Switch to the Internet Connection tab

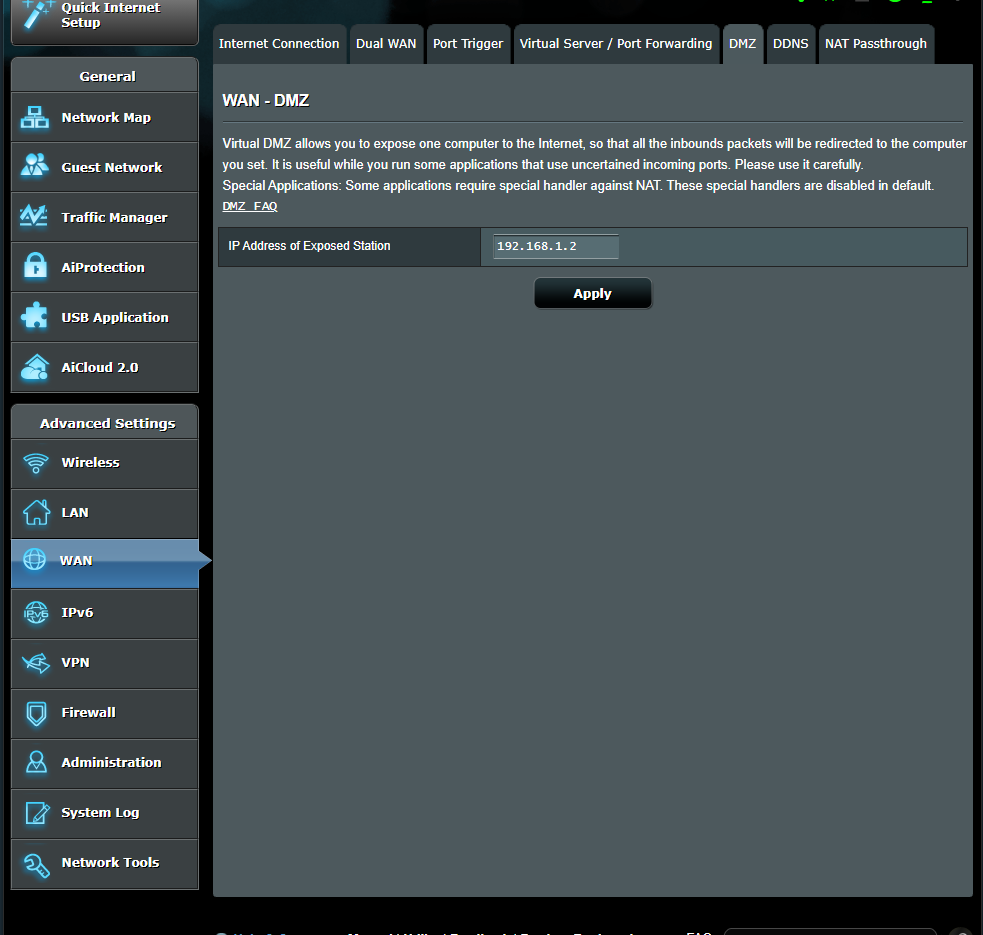pos(279,44)
